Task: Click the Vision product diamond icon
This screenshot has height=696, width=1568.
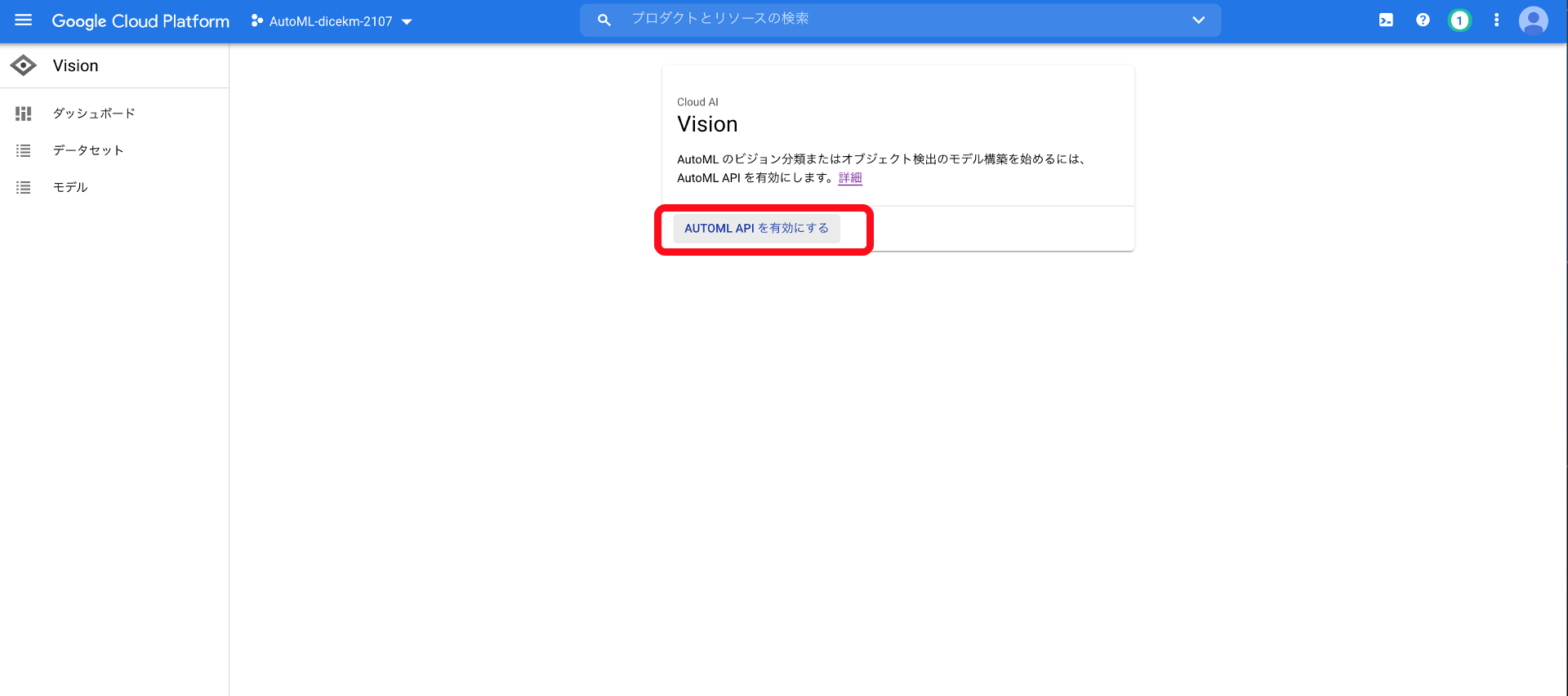Action: coord(24,65)
